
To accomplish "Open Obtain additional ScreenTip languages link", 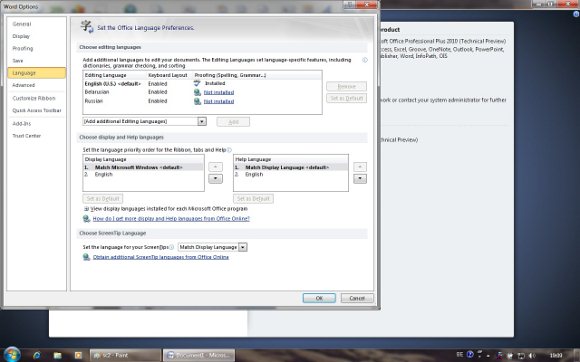I will tap(161, 257).
